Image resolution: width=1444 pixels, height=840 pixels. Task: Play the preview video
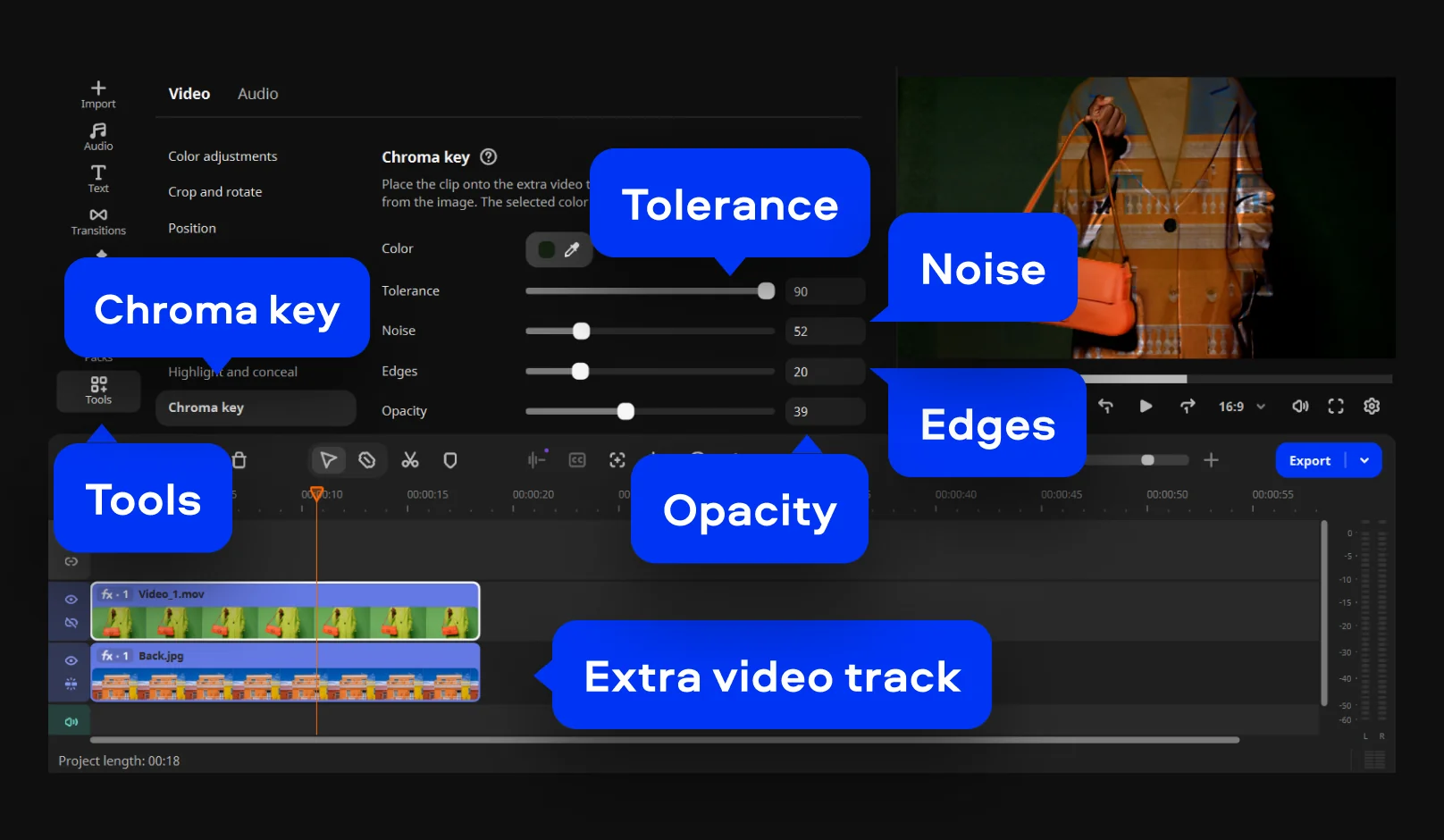coord(1146,407)
